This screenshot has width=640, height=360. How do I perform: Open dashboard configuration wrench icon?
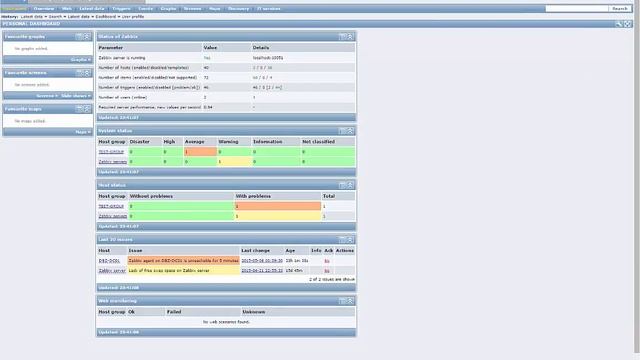pos(619,24)
